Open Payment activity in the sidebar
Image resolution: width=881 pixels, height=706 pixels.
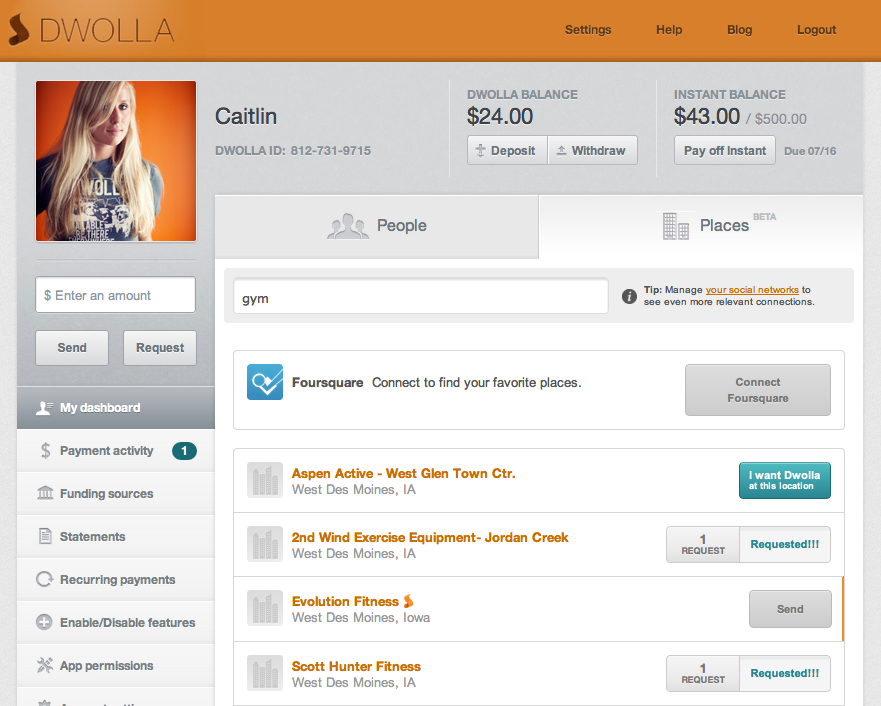[116, 450]
